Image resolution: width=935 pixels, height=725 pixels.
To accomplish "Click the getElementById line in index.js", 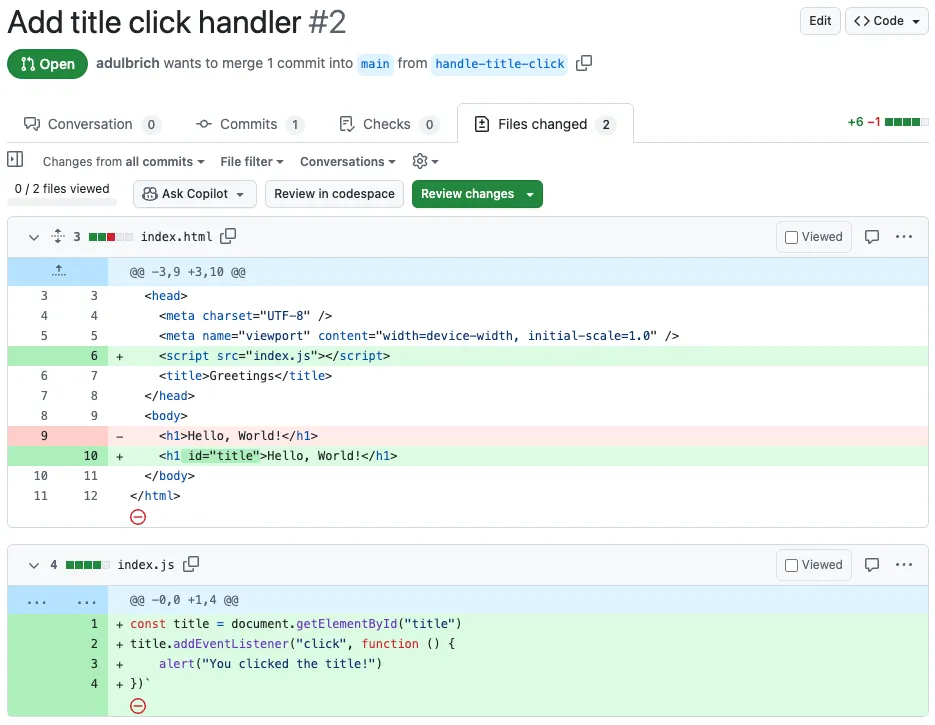I will tap(468, 624).
